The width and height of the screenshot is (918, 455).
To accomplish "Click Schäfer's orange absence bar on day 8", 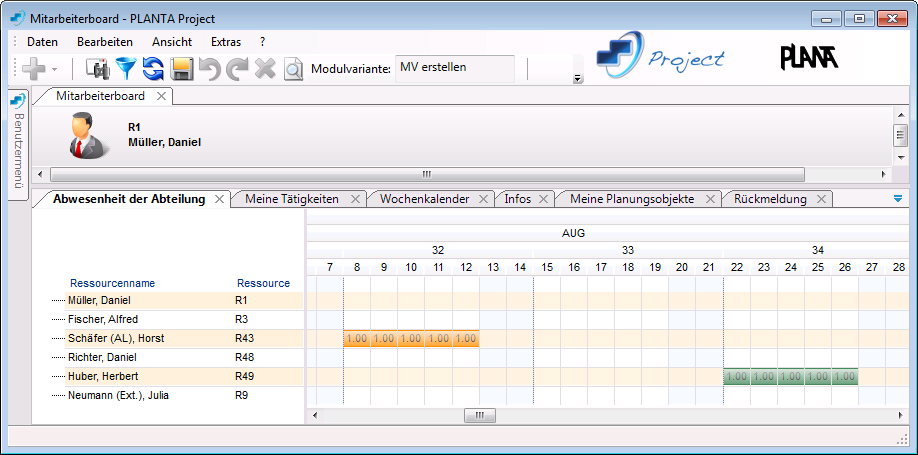I will click(357, 338).
